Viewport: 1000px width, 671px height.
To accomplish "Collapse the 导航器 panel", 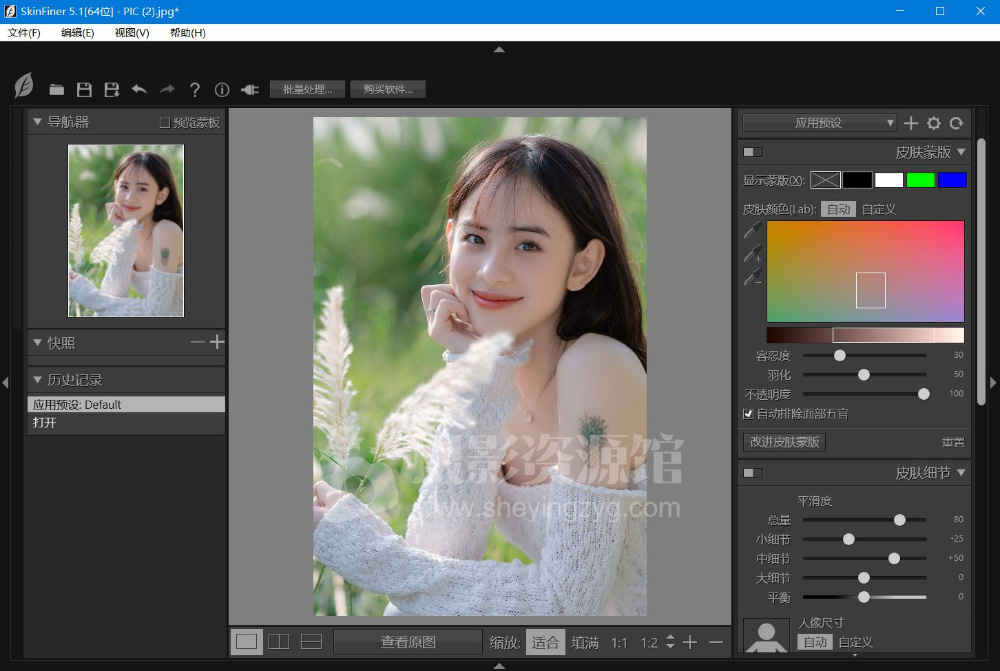I will click(38, 122).
